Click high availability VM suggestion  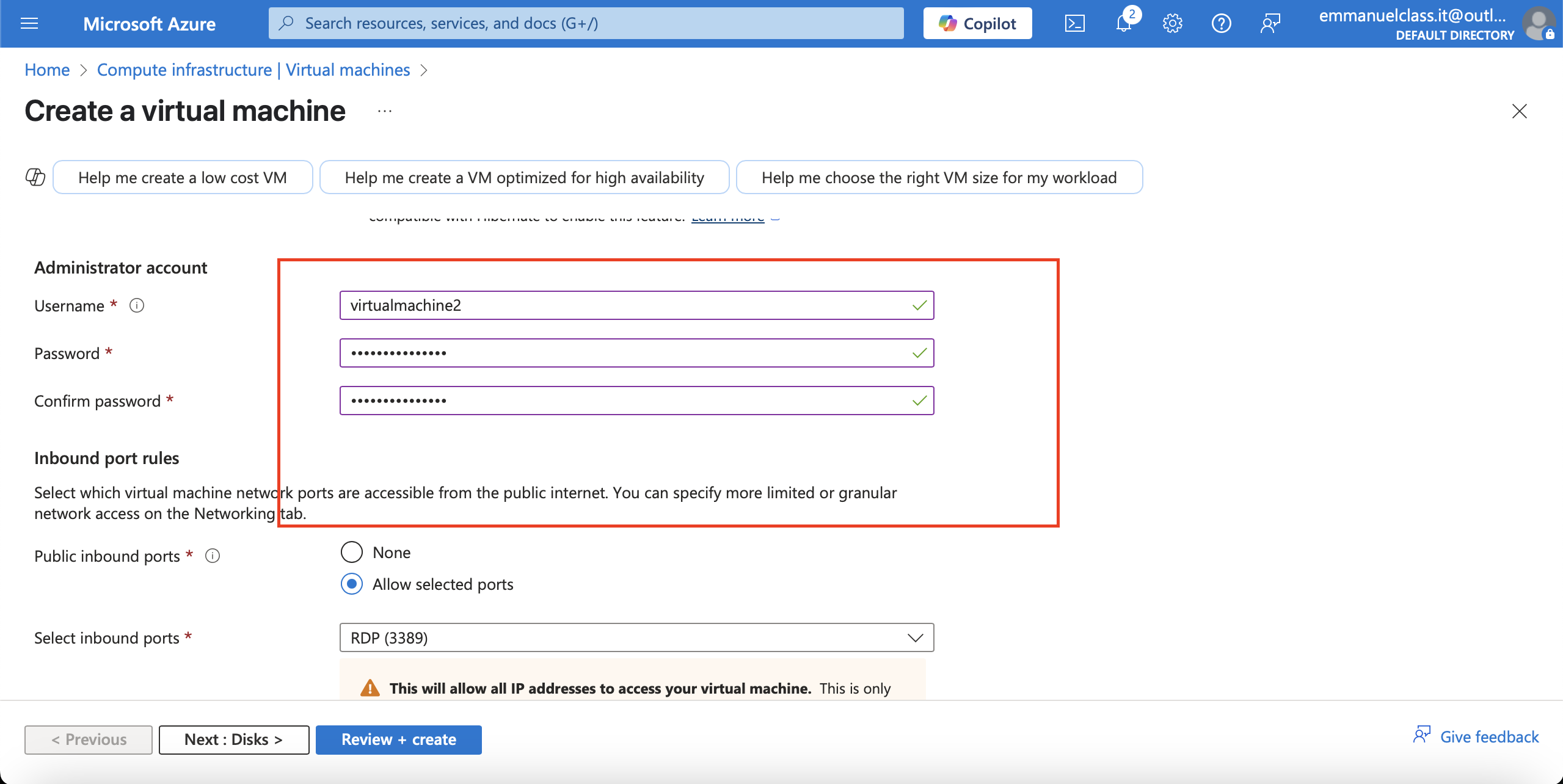click(x=524, y=177)
